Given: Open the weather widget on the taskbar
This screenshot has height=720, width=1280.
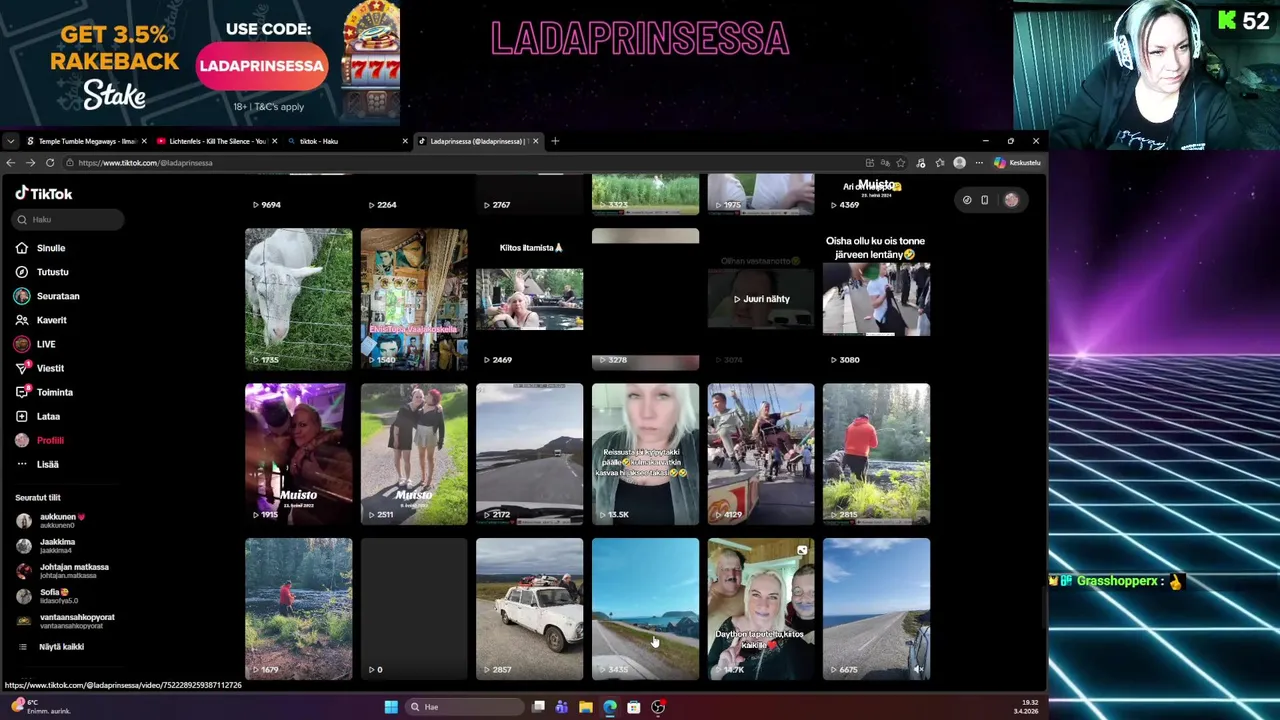Looking at the screenshot, I should pos(40,707).
